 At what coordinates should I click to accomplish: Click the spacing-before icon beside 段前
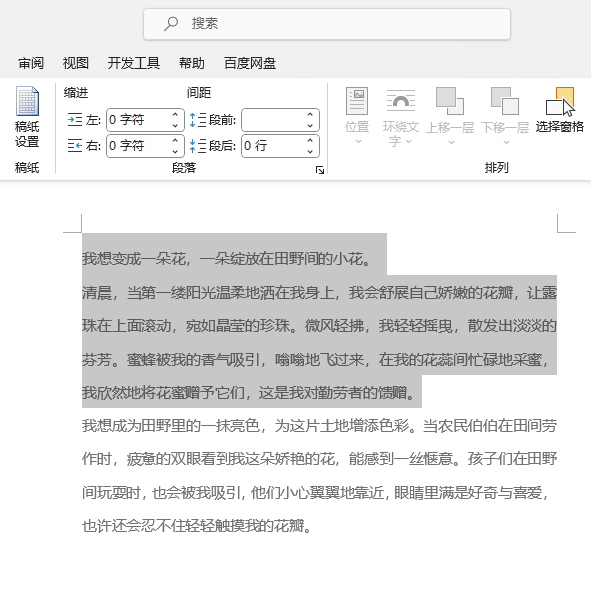198,120
